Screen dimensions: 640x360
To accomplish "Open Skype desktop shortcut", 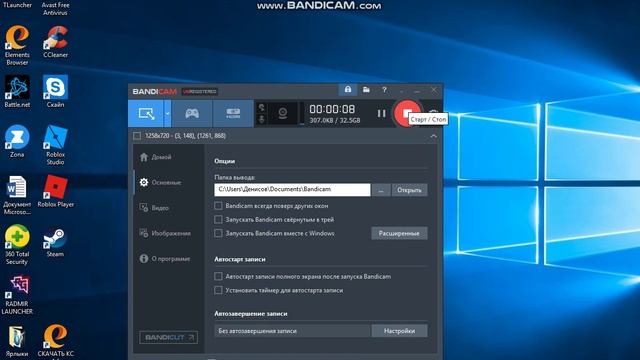I will click(56, 91).
